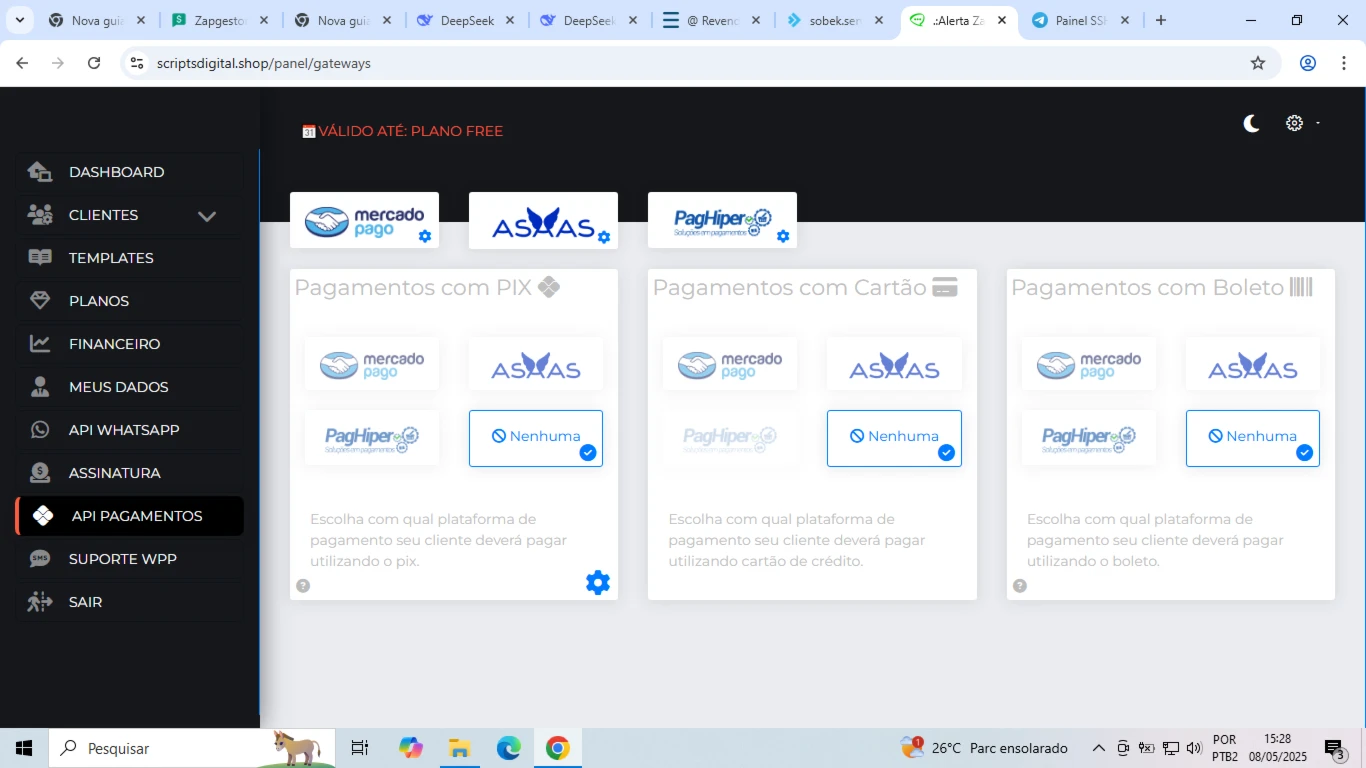Click the blue gear in PIX card
The image size is (1366, 768).
598,582
